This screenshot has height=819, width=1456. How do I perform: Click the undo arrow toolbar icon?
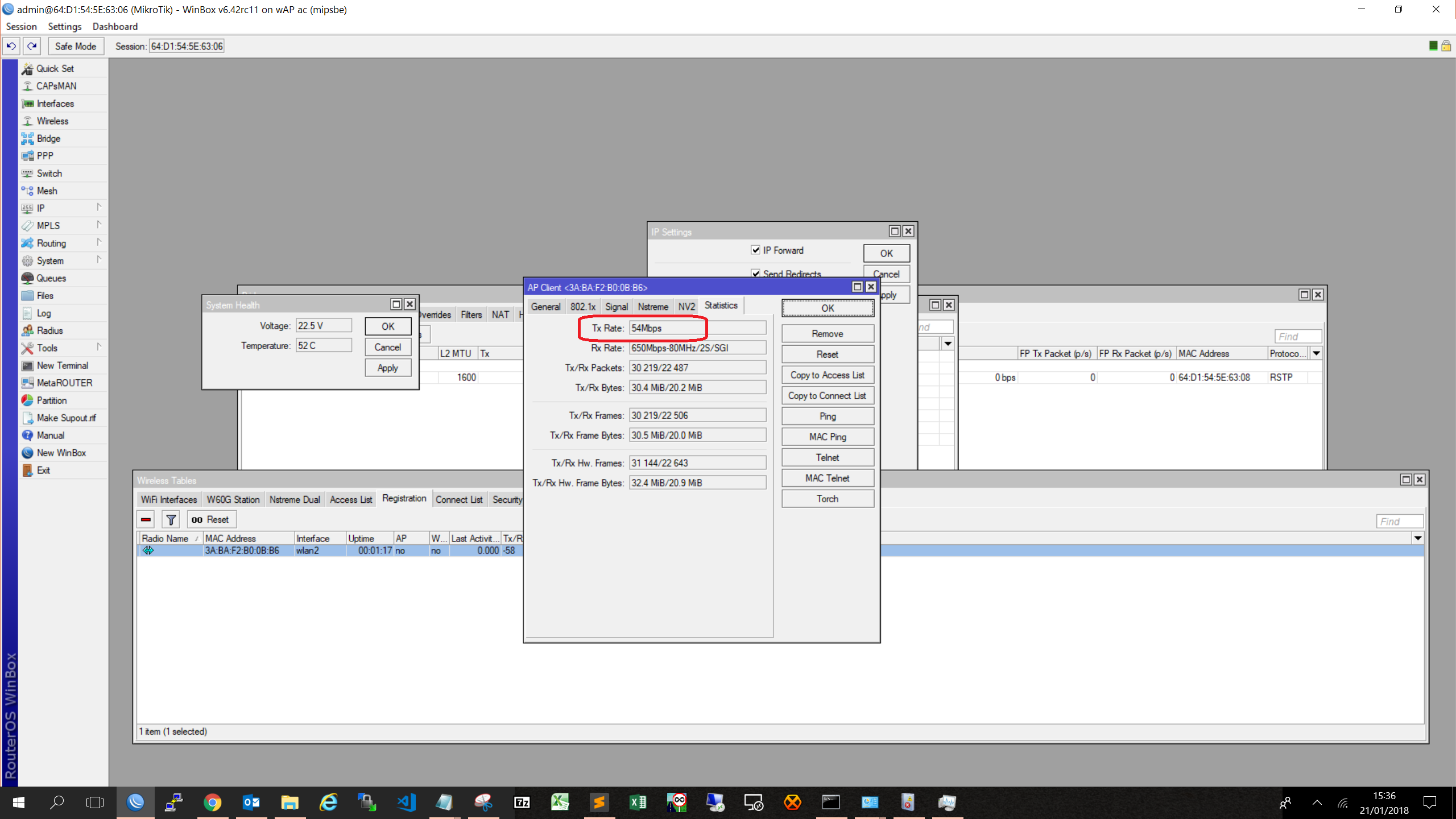click(x=11, y=46)
